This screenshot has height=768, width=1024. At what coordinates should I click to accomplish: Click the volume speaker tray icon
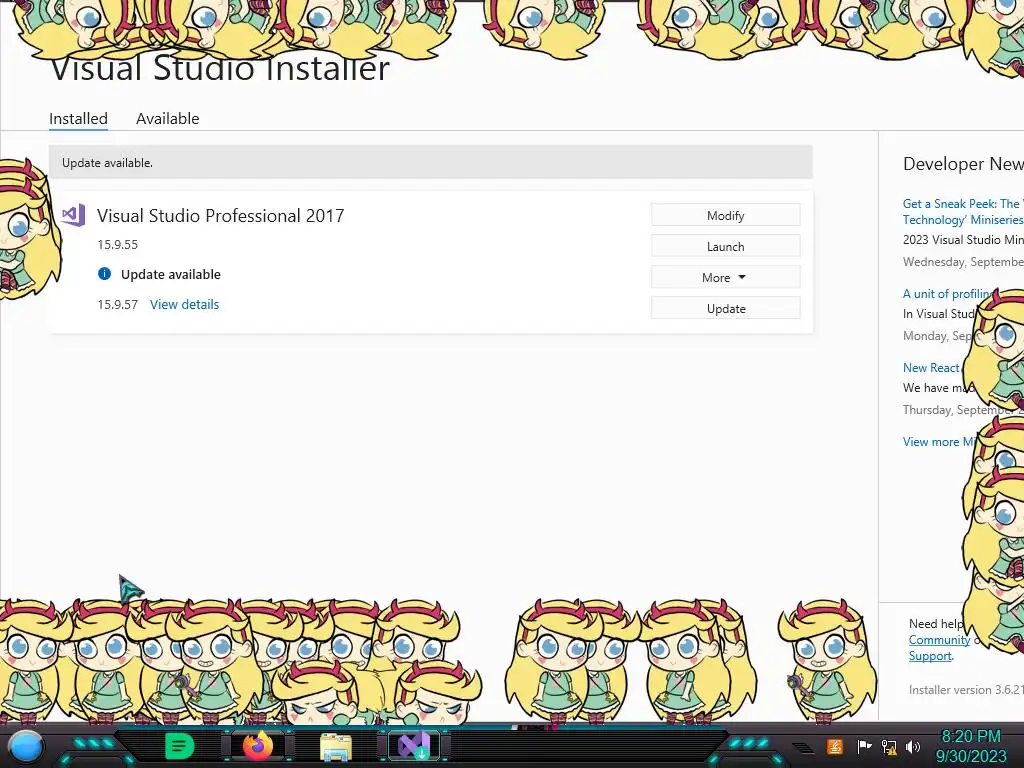coord(913,746)
